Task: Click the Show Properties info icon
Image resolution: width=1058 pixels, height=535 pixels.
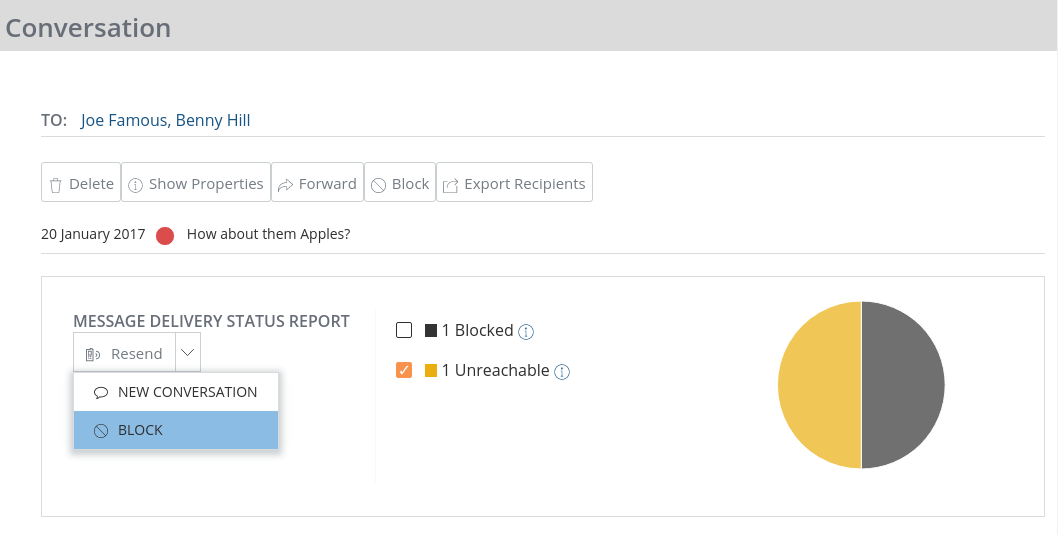Action: [136, 185]
